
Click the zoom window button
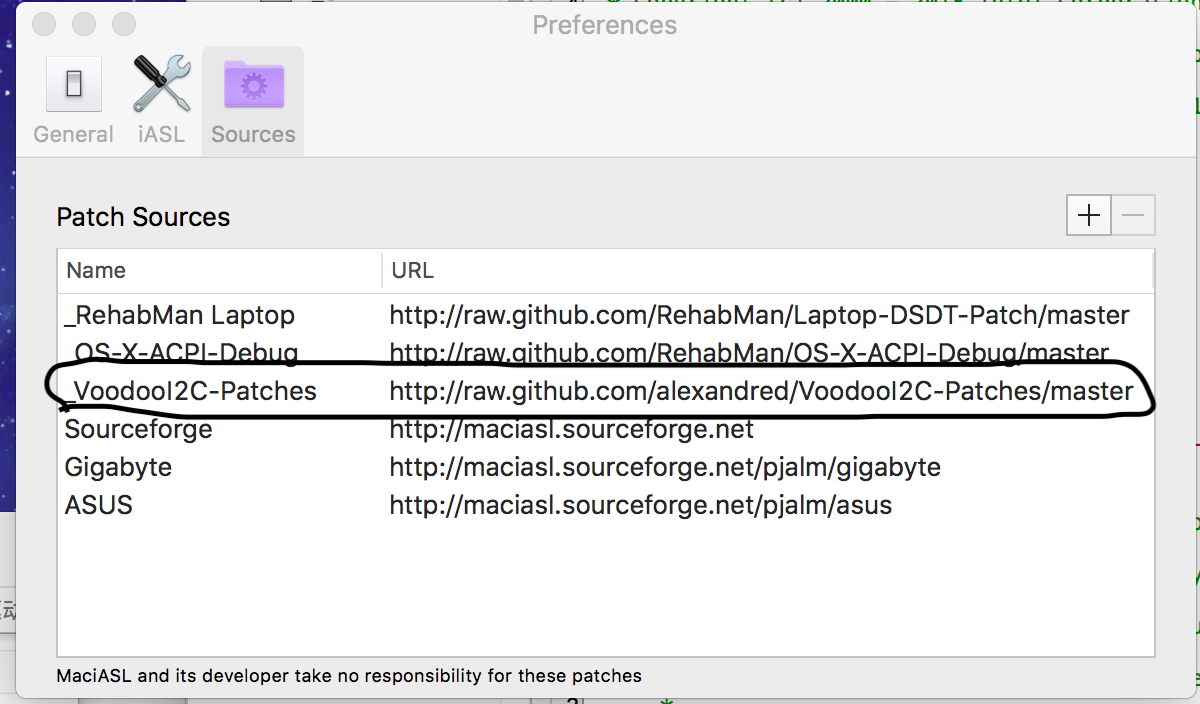coord(123,24)
